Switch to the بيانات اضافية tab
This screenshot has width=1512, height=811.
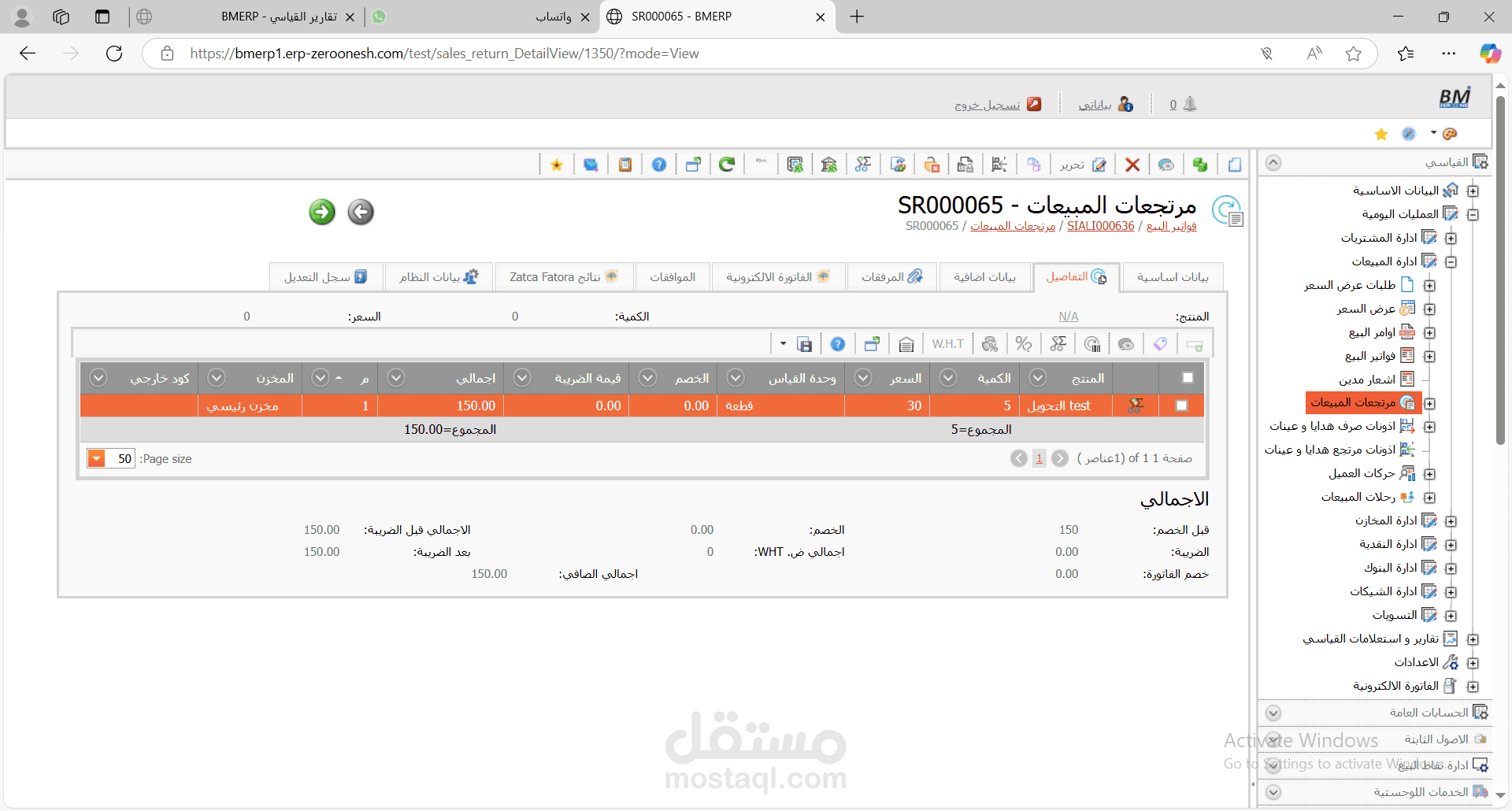pos(984,277)
